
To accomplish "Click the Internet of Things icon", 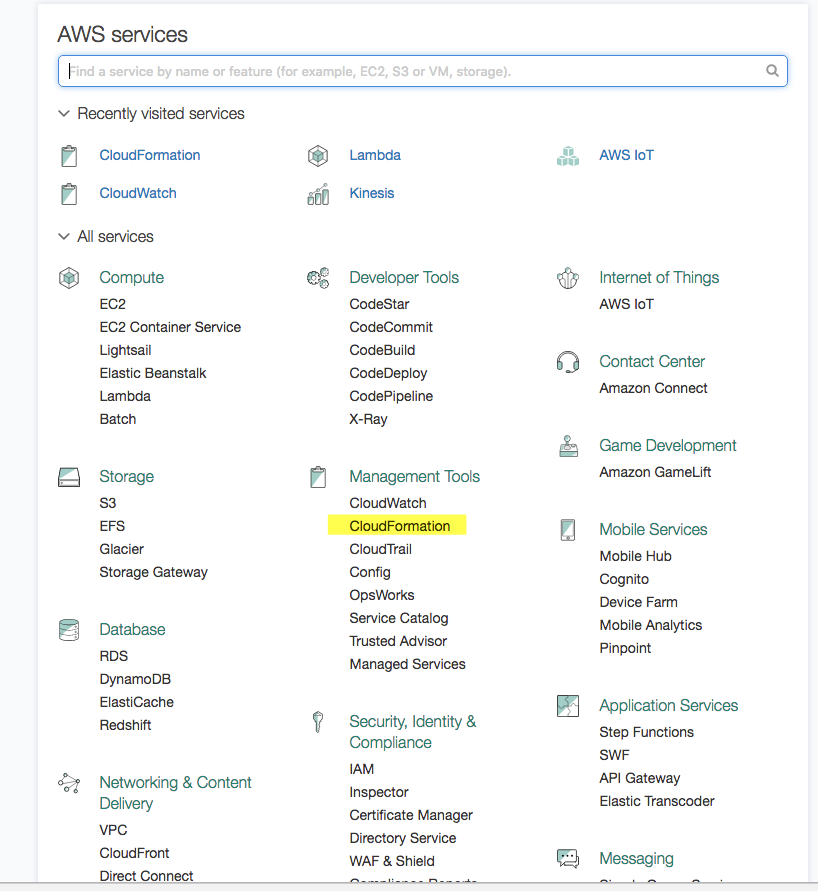I will point(568,278).
